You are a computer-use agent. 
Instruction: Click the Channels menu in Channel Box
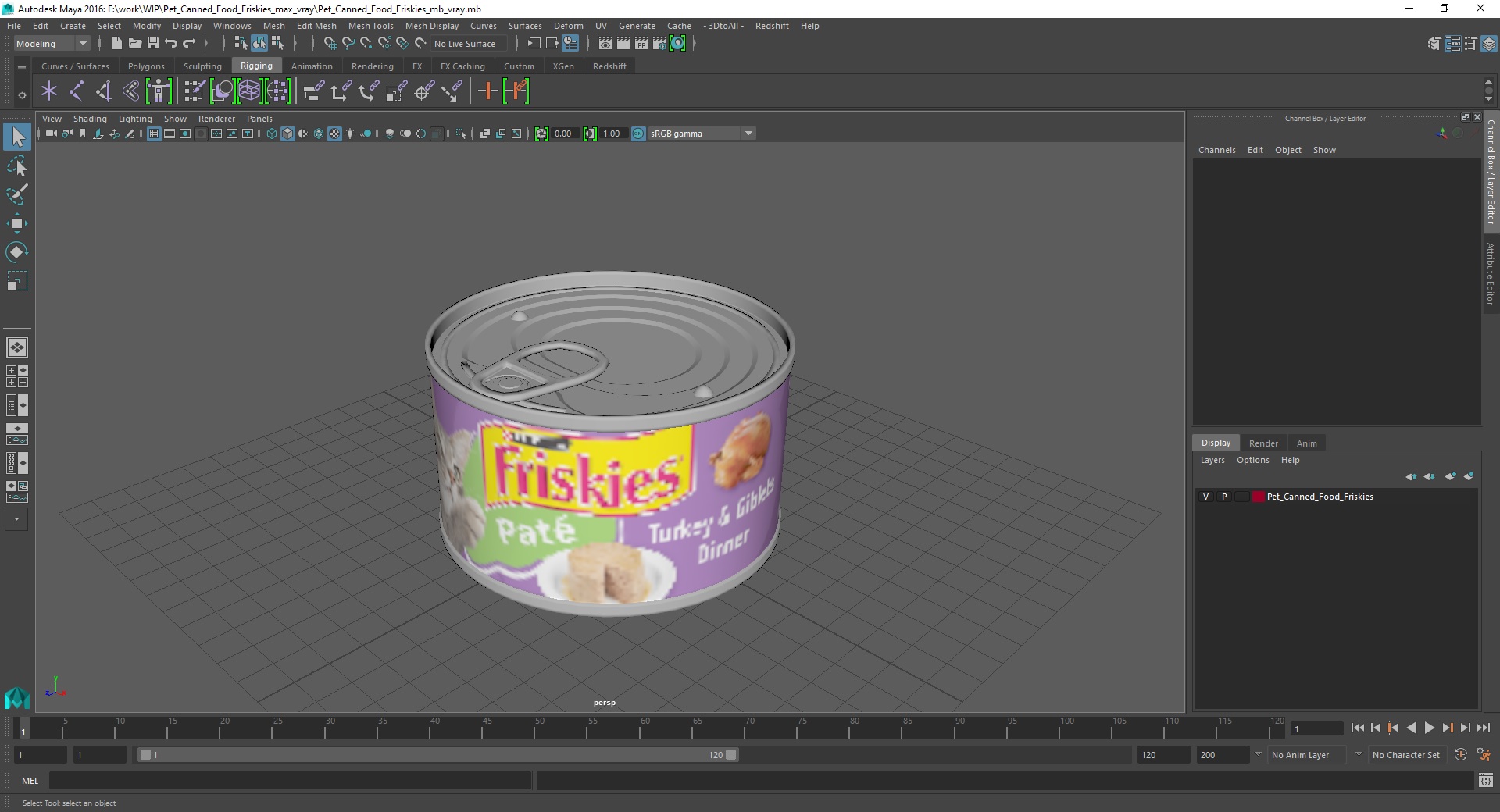[1216, 150]
